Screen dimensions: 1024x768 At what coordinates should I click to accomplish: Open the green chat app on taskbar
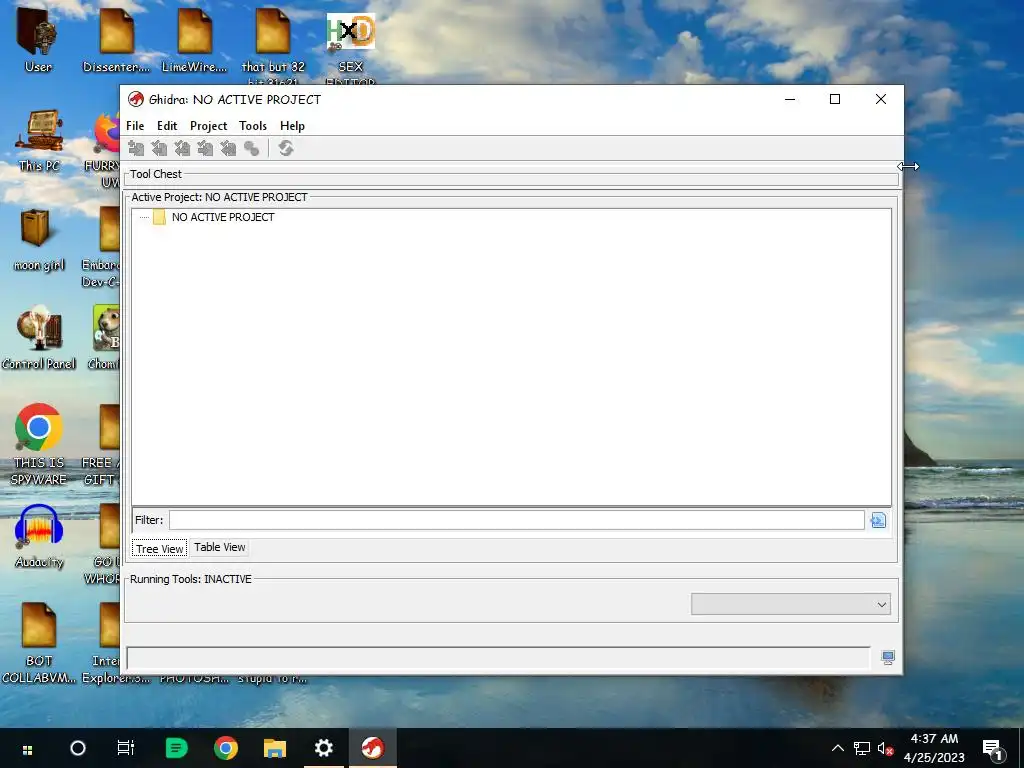tap(176, 748)
